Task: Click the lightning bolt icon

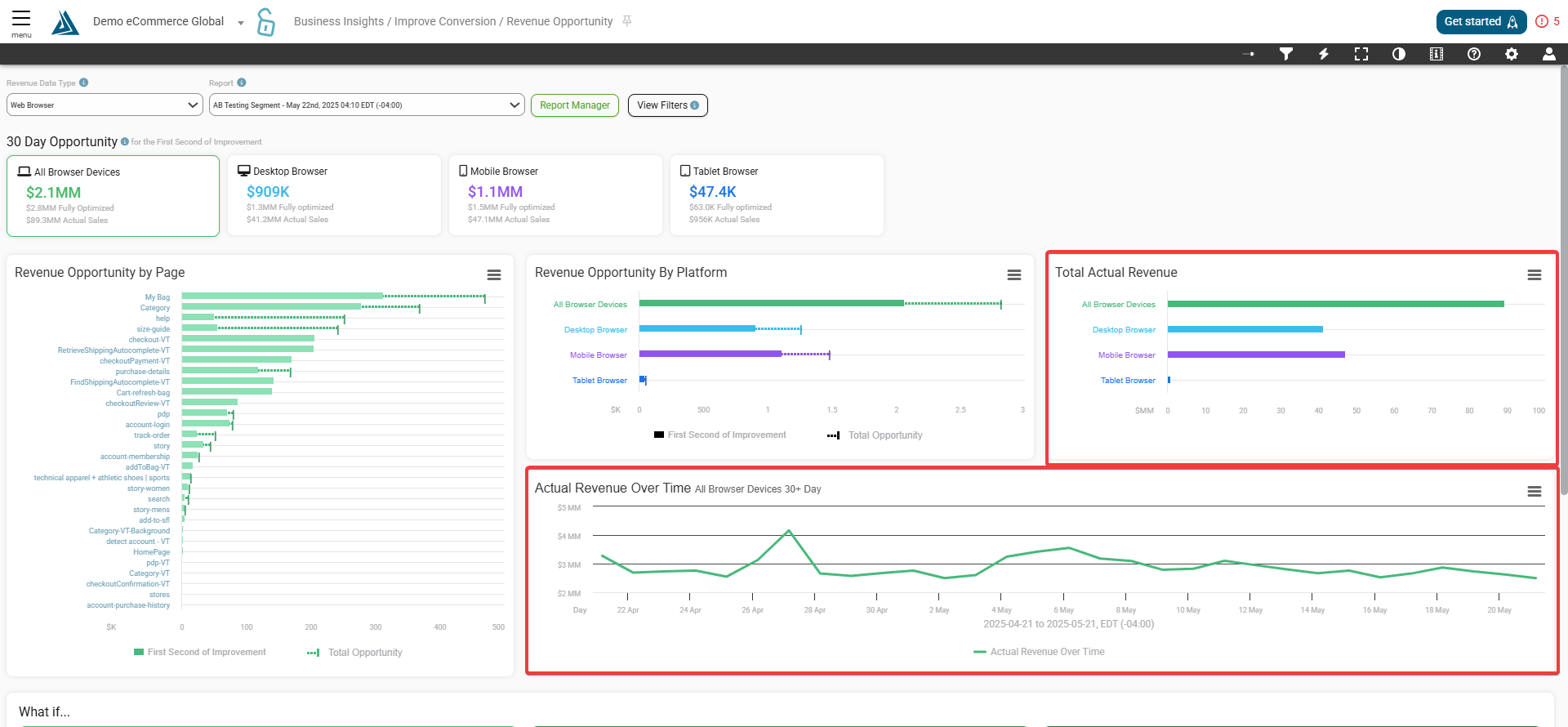Action: pos(1324,54)
